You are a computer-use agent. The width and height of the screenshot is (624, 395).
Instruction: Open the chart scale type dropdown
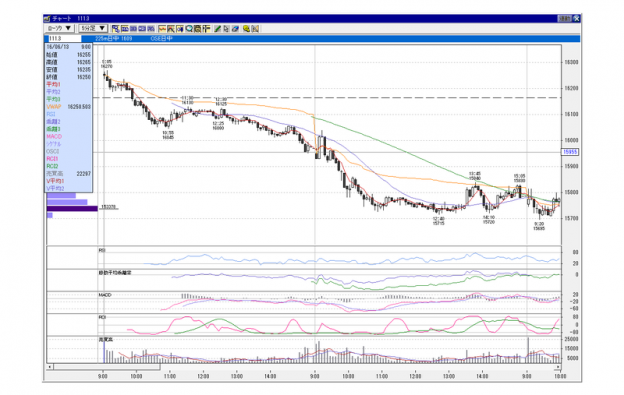59,28
